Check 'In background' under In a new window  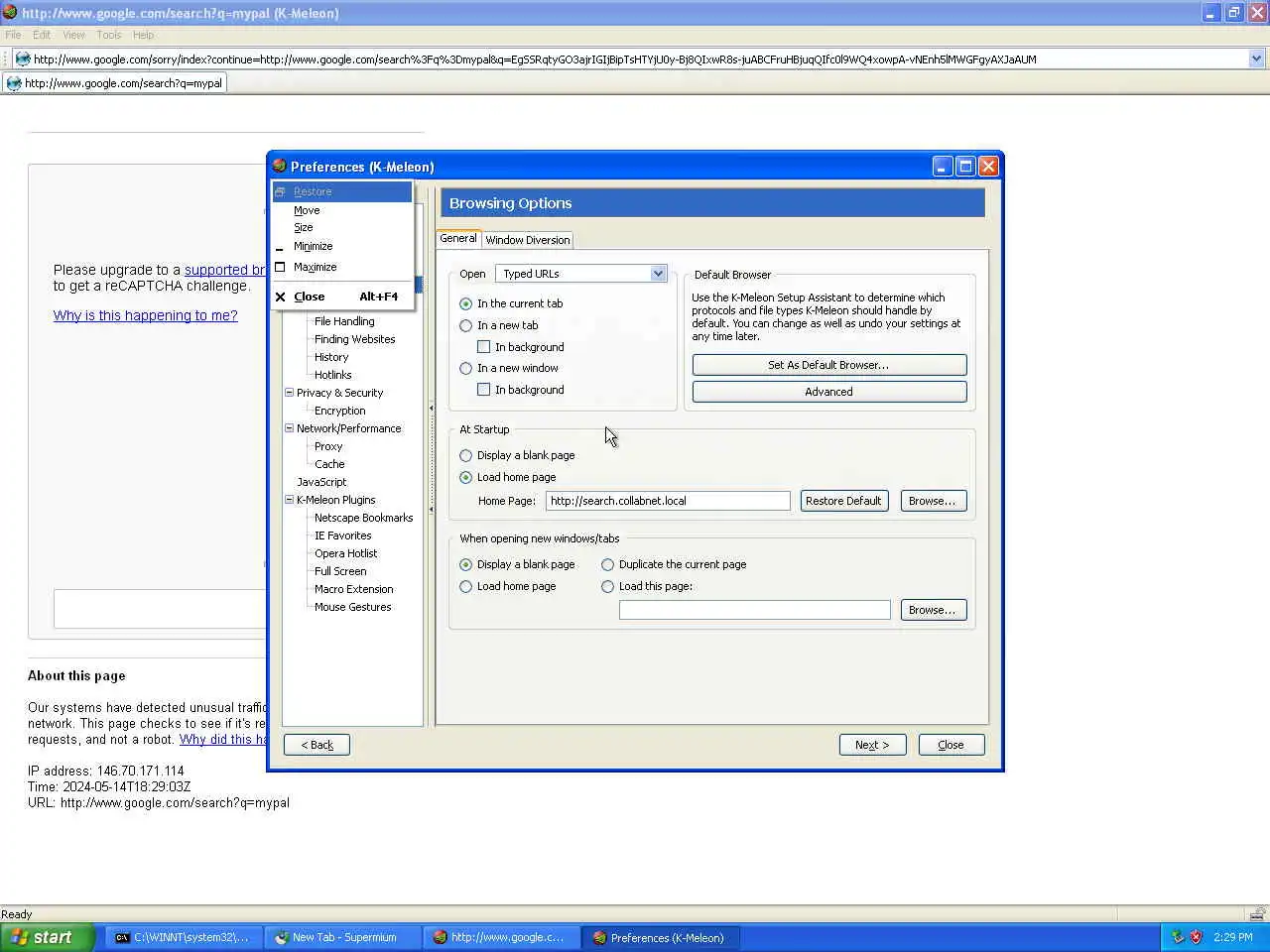click(483, 390)
